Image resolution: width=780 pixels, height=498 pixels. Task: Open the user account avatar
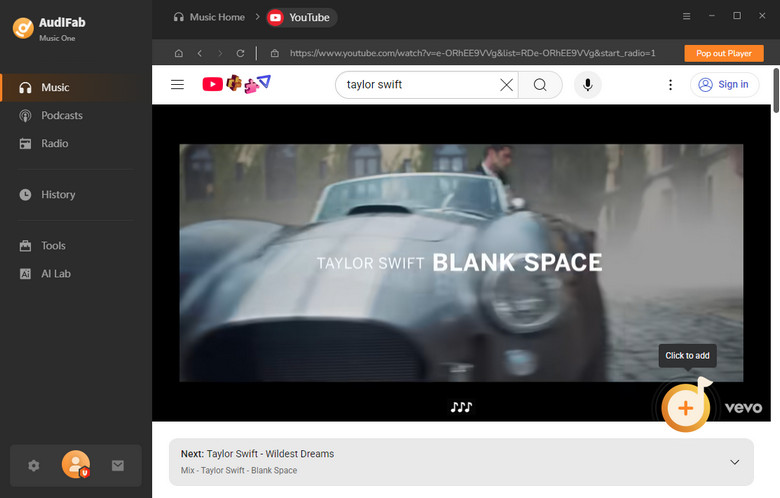(x=76, y=464)
